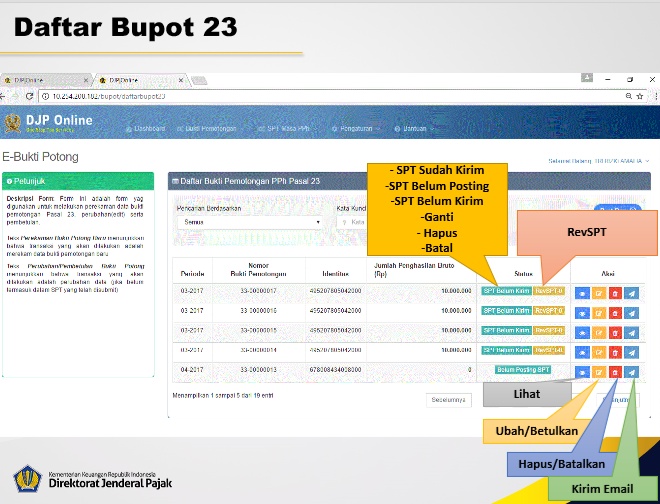Click the Sebelumnya pagination button
Screen dimensions: 660x504
(x=449, y=400)
